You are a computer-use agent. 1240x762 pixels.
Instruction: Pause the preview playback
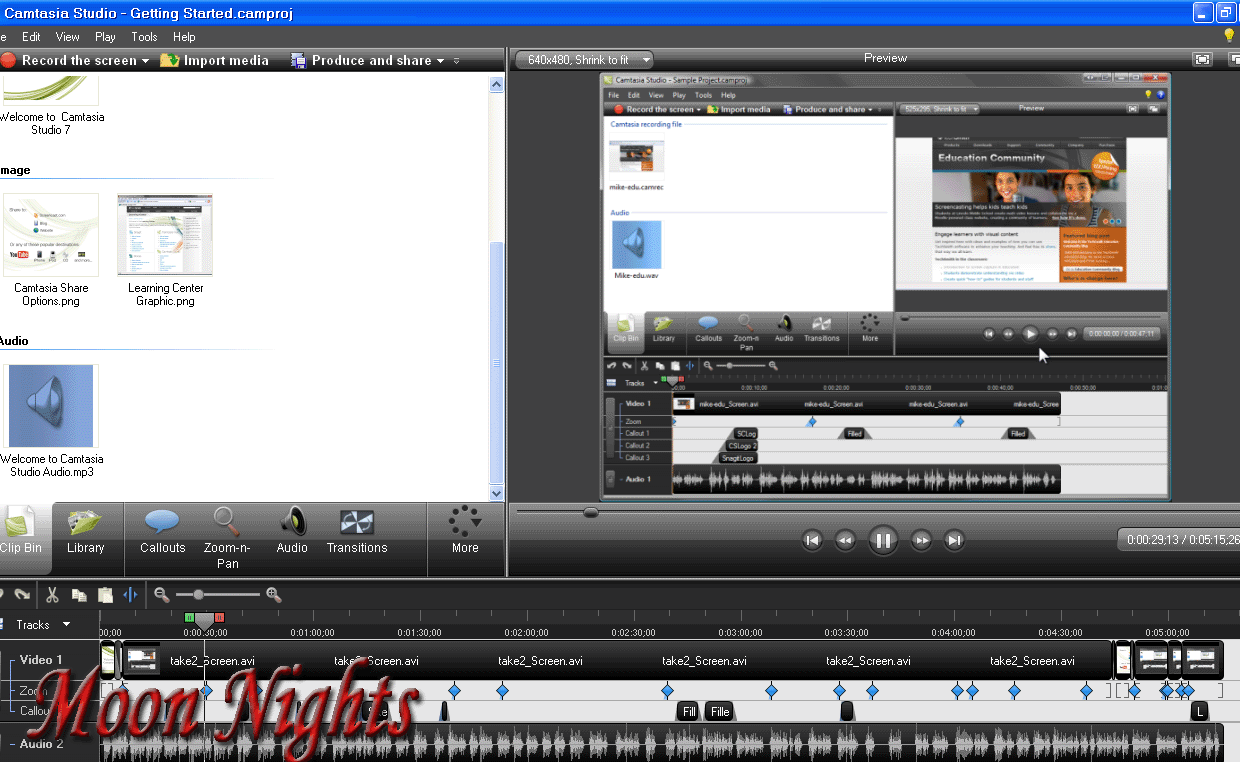883,541
